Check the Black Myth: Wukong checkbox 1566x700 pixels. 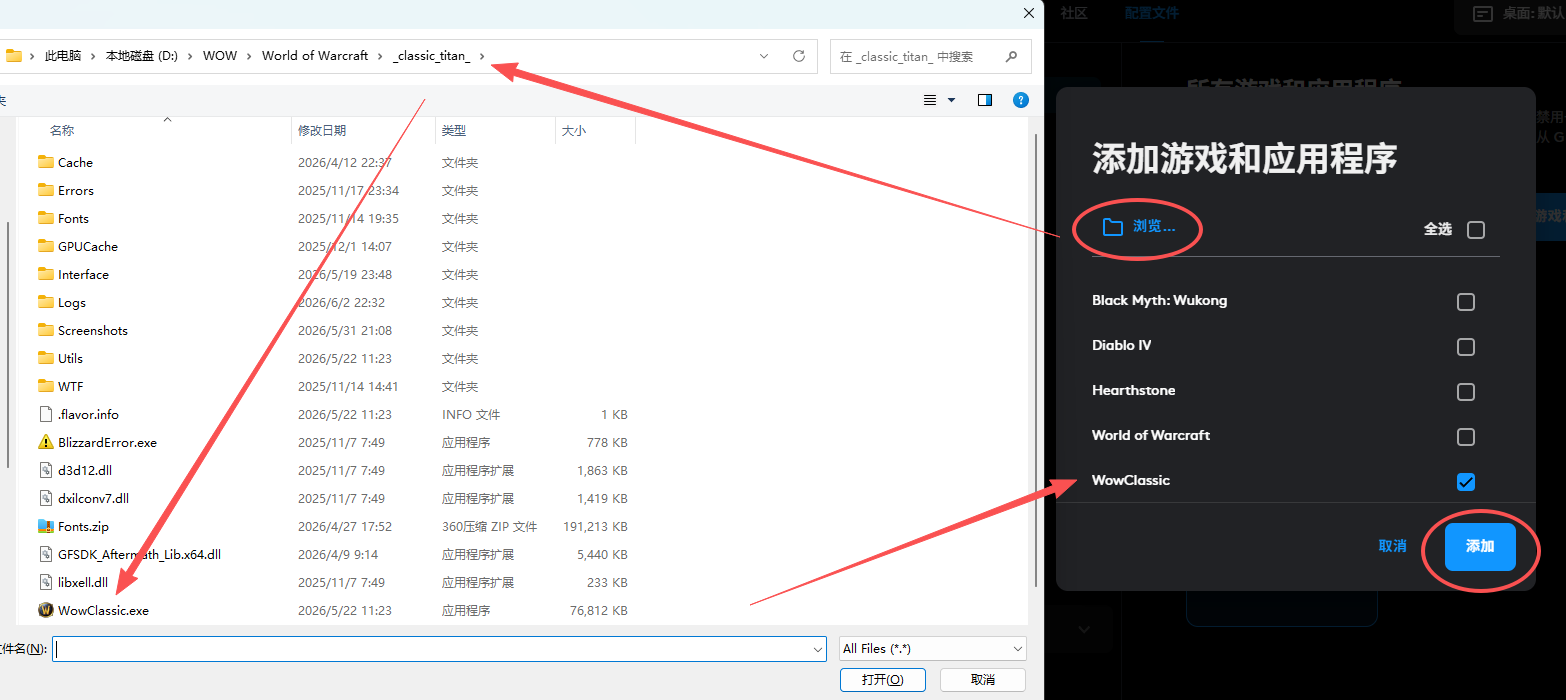(x=1466, y=302)
